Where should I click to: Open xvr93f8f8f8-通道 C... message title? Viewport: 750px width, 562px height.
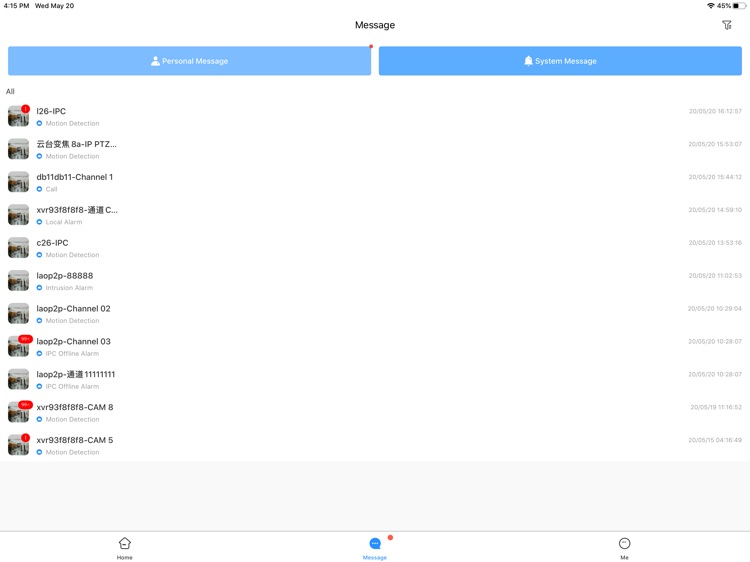[x=77, y=209]
